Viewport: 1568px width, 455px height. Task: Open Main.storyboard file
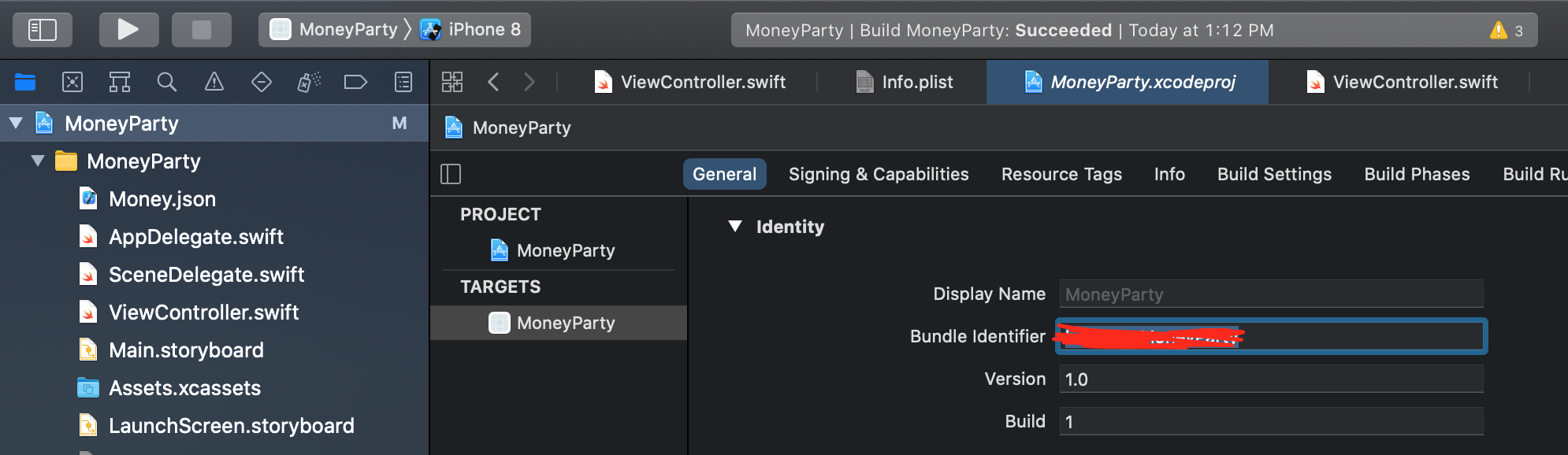tap(186, 350)
